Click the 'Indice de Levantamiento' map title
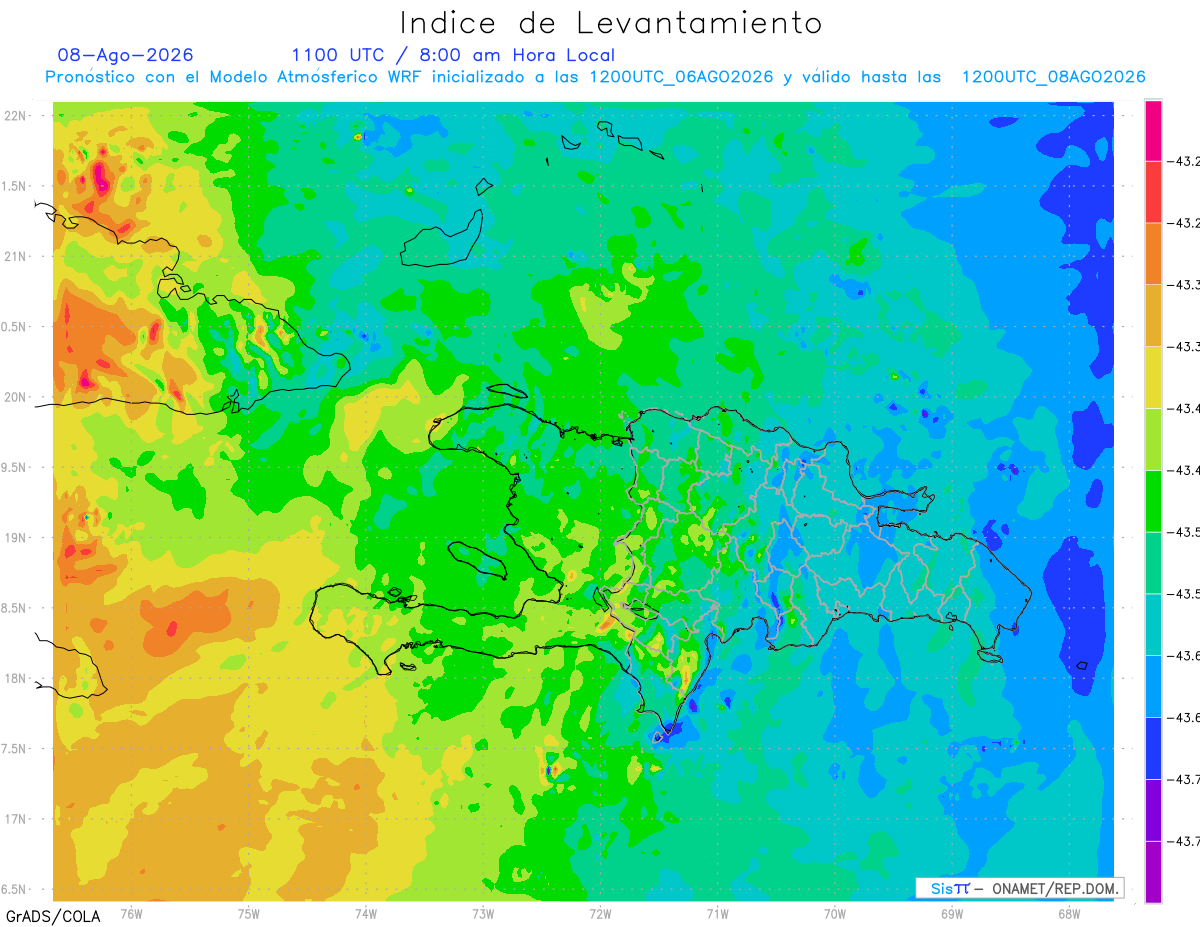This screenshot has width=1200, height=927. coord(611,22)
